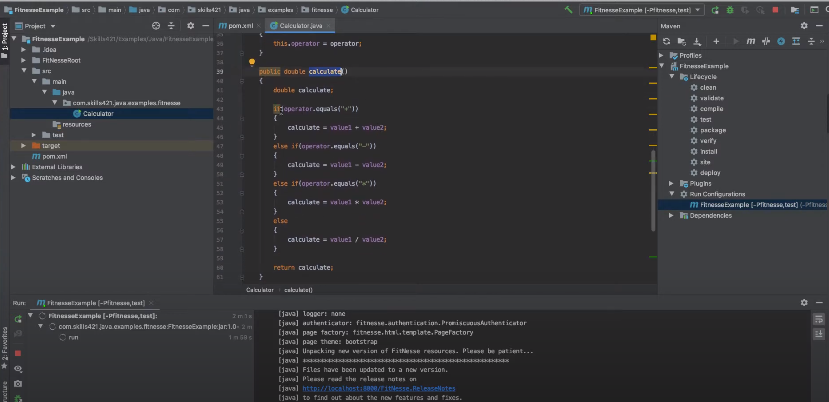Select the Maven package lifecycle goal
829x402 pixels.
tap(713, 130)
